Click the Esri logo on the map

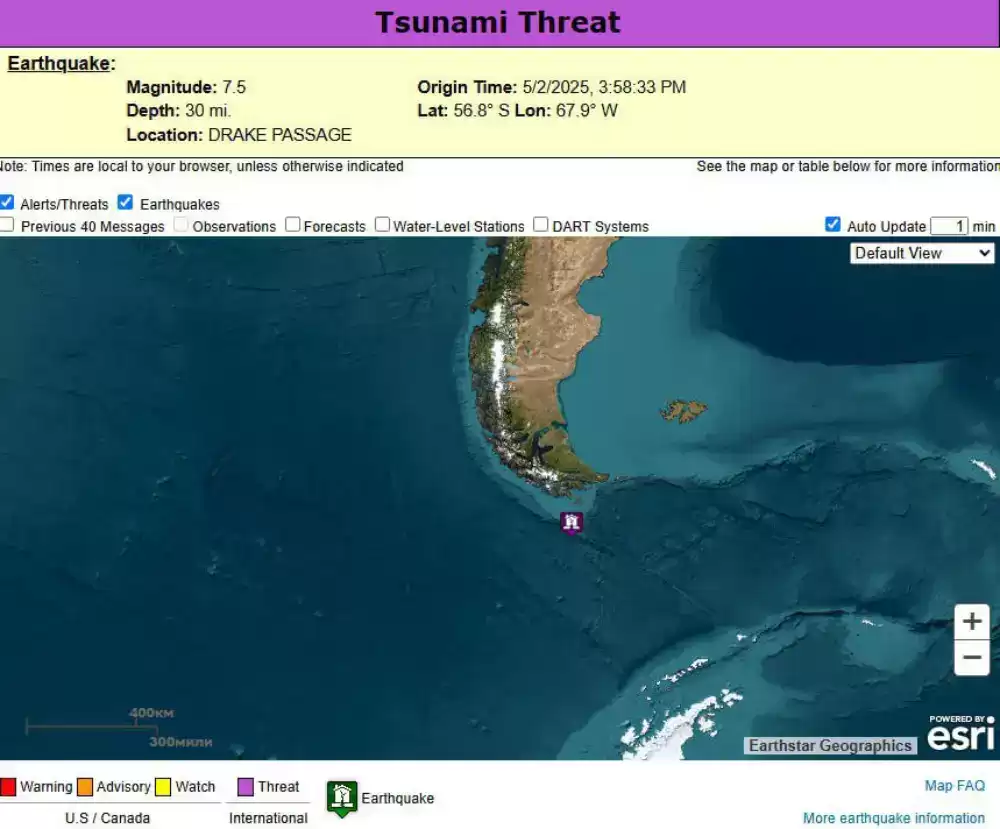pos(960,735)
